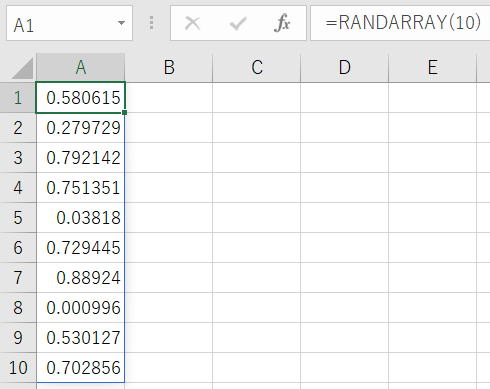Select row 7 header
The height and width of the screenshot is (389, 490).
(18, 278)
